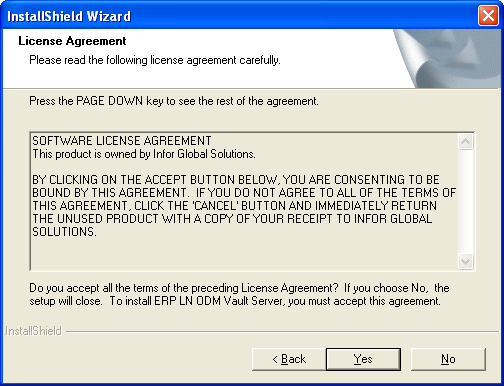Accept the license with the Yes button
Viewport: 504px width, 386px height.
(x=363, y=359)
